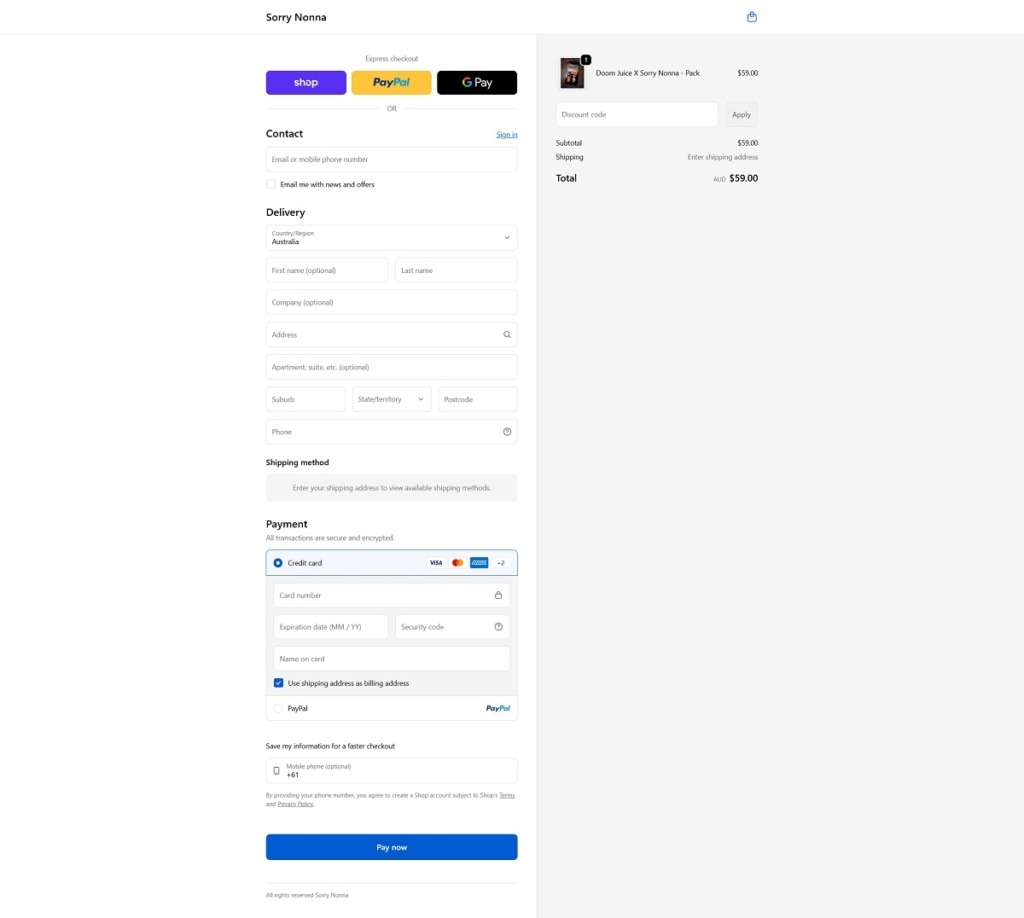Click the PayPal logo in payment options
The image size is (1024, 918).
[x=497, y=708]
